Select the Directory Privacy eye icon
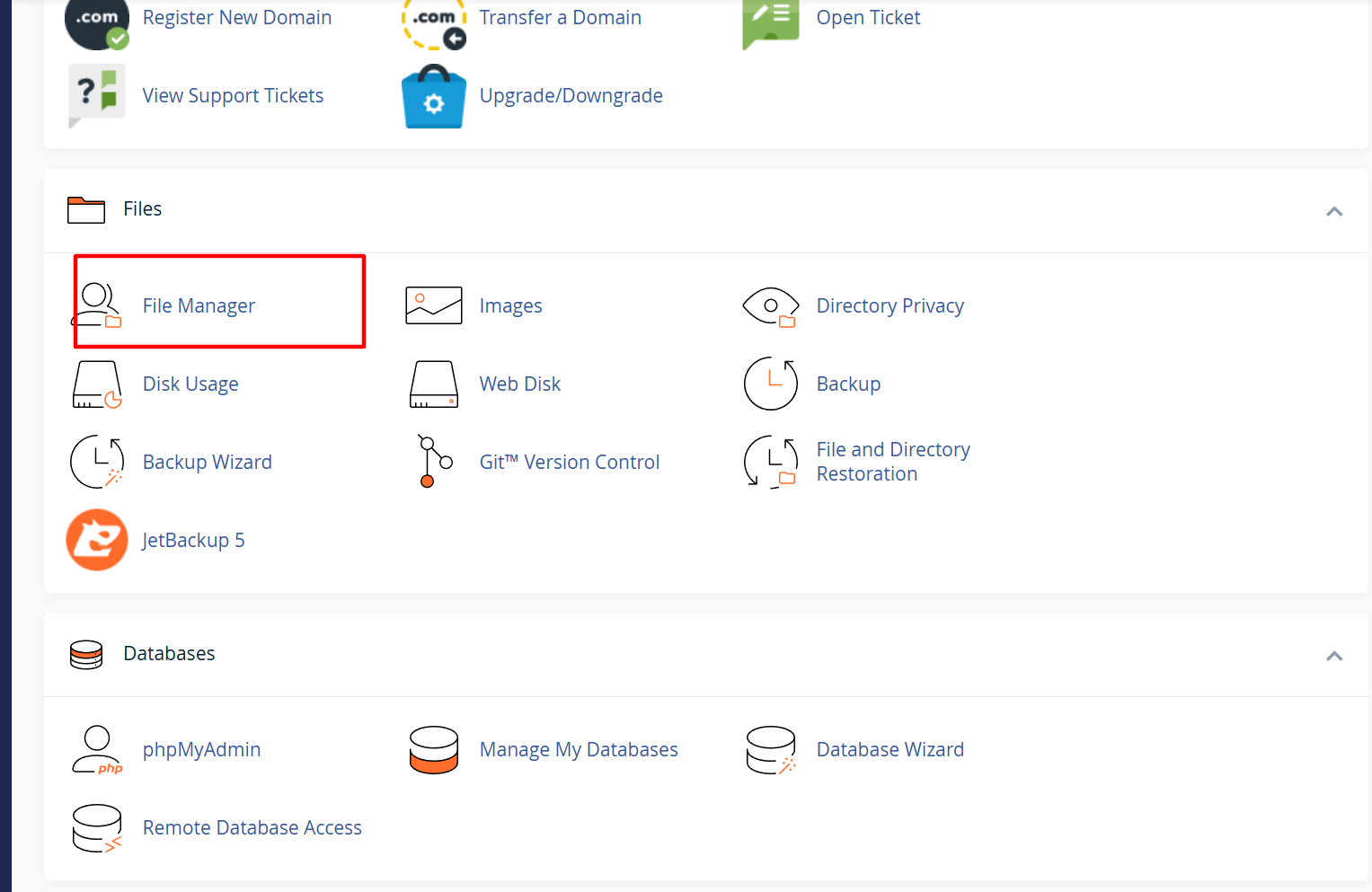The height and width of the screenshot is (892, 1372). click(771, 305)
